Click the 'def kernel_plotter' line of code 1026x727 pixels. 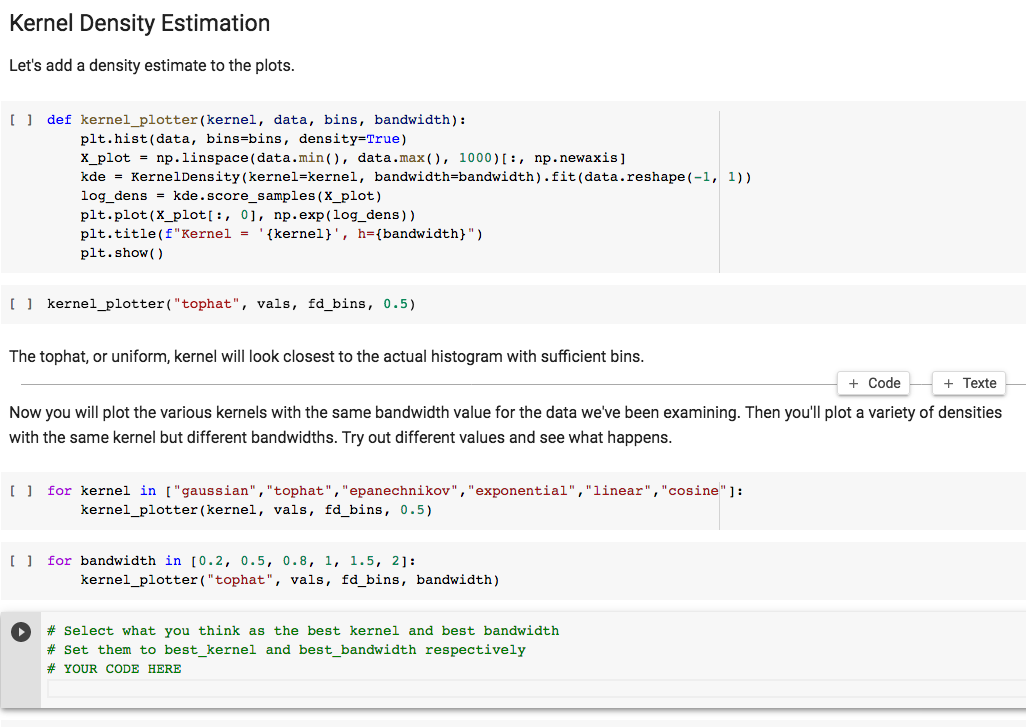coord(256,120)
